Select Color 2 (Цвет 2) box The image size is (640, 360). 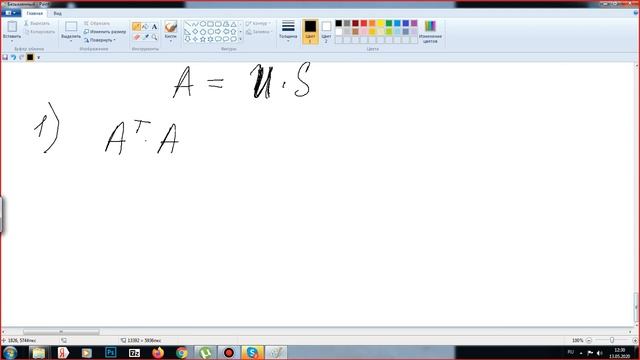326,31
